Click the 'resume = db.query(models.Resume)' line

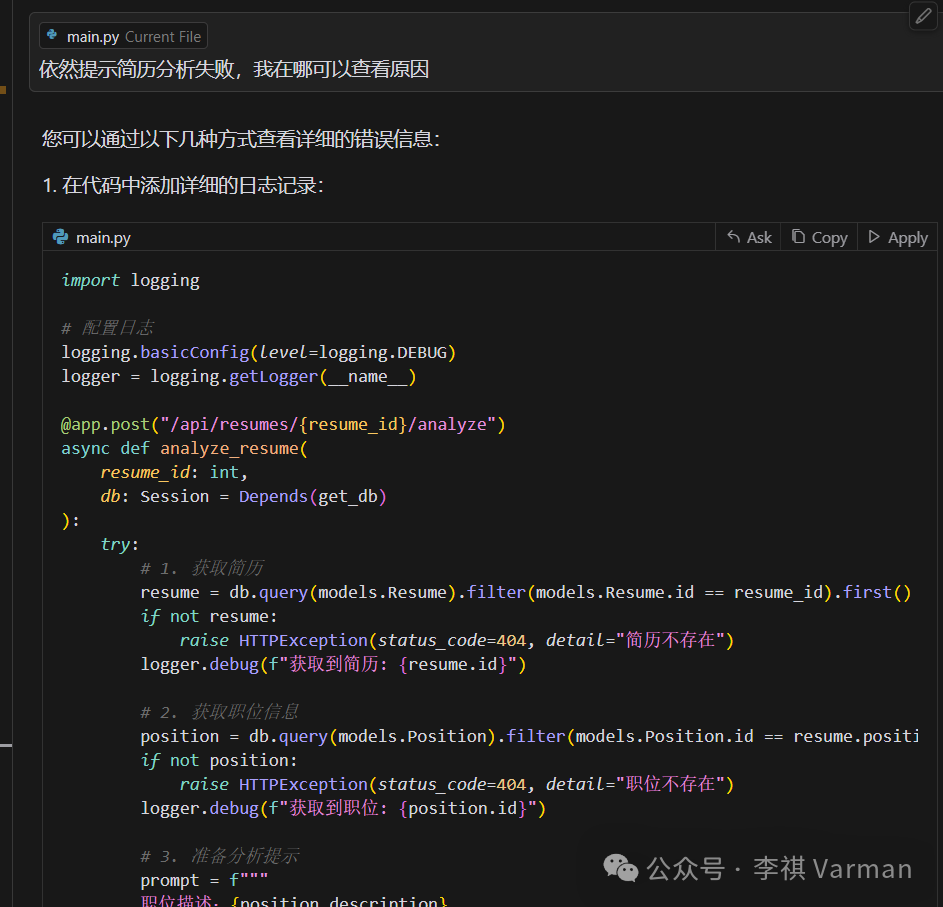(526, 592)
